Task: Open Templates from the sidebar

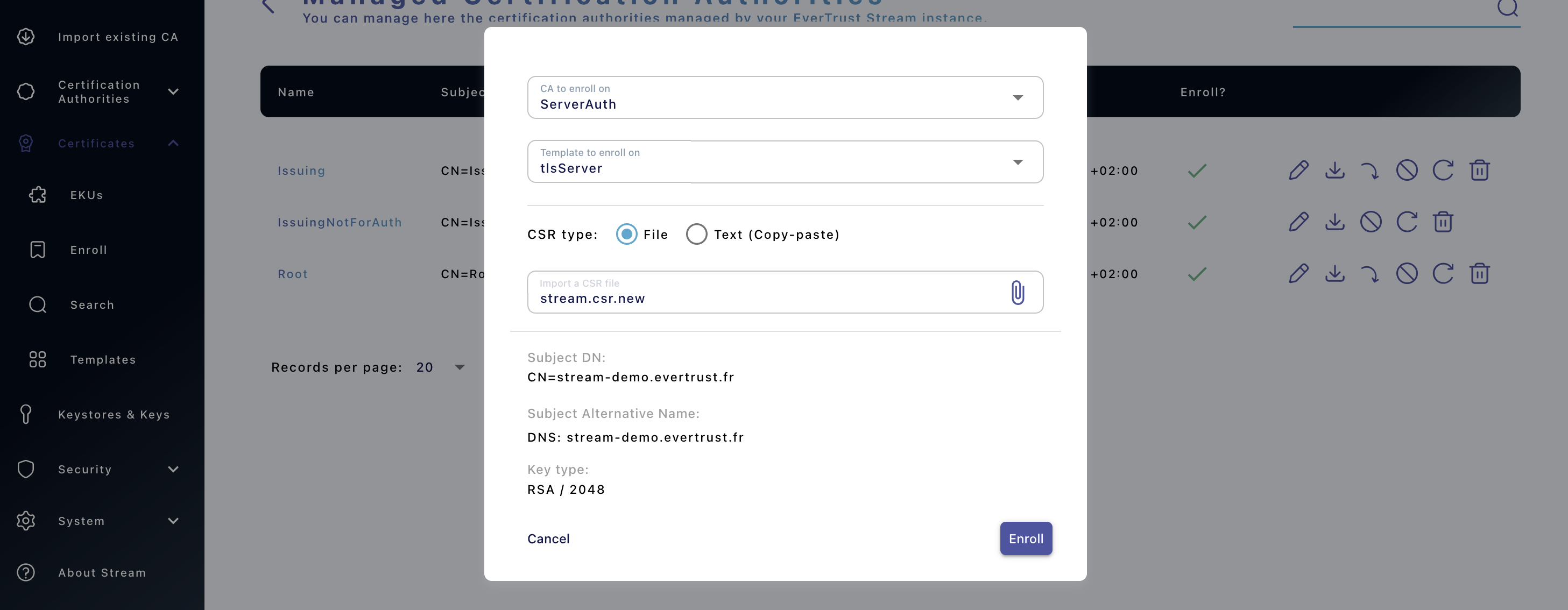Action: [x=103, y=359]
